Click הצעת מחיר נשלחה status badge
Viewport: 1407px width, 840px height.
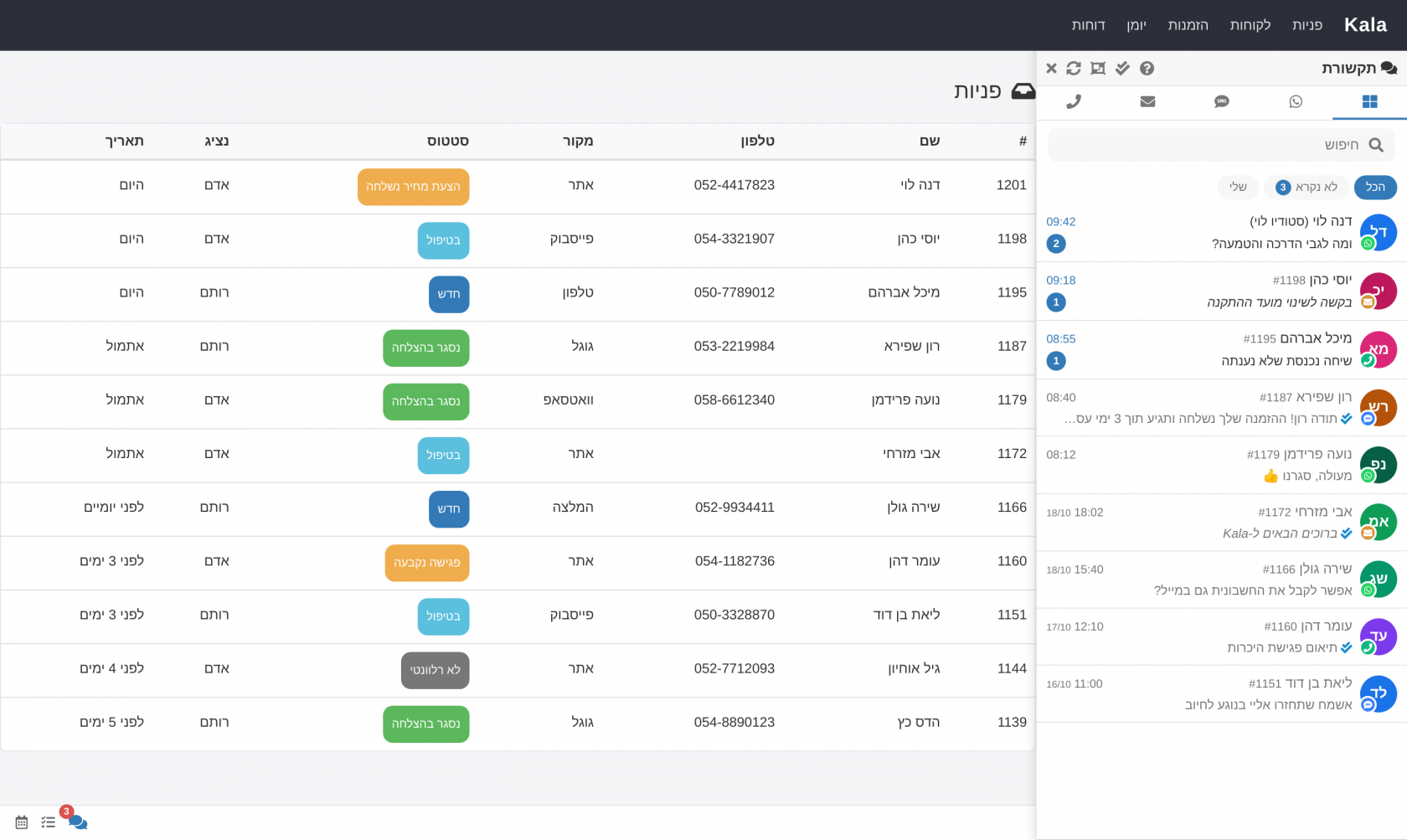click(x=413, y=187)
